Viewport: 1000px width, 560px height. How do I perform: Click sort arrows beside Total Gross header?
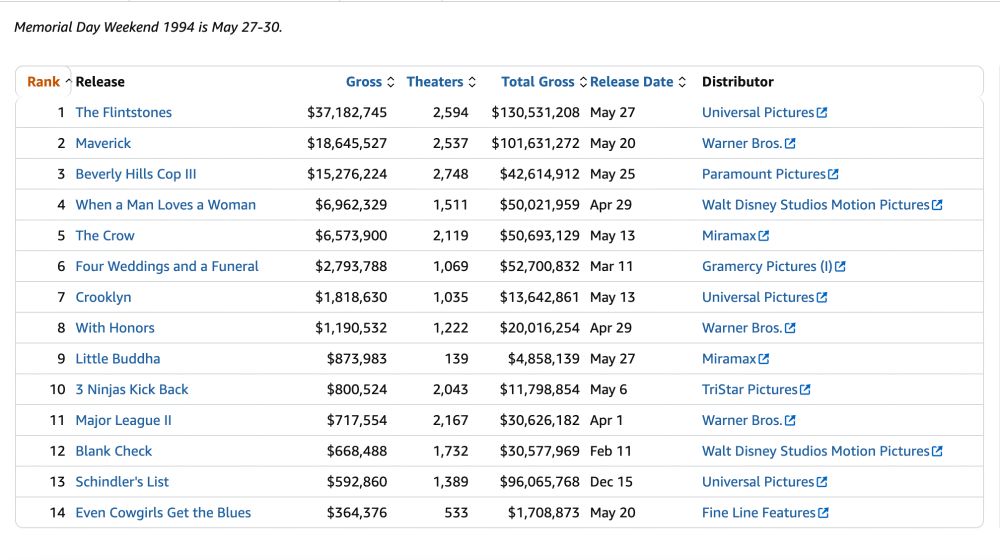pyautogui.click(x=583, y=82)
